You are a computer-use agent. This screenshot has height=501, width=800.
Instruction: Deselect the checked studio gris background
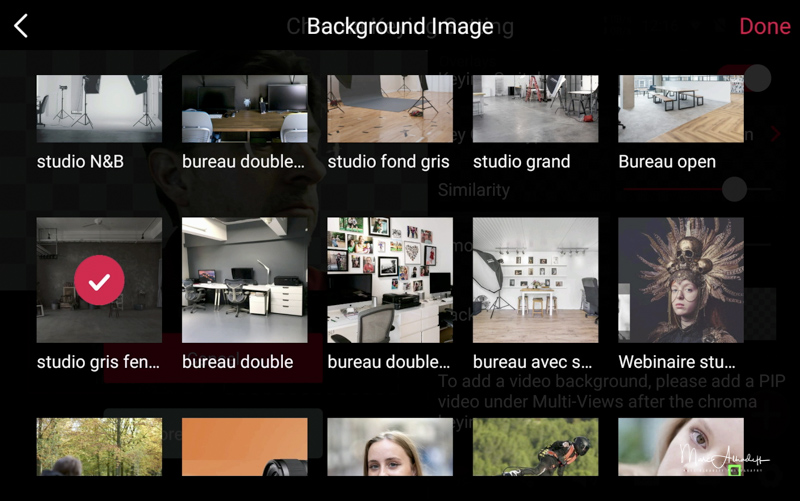click(x=99, y=280)
